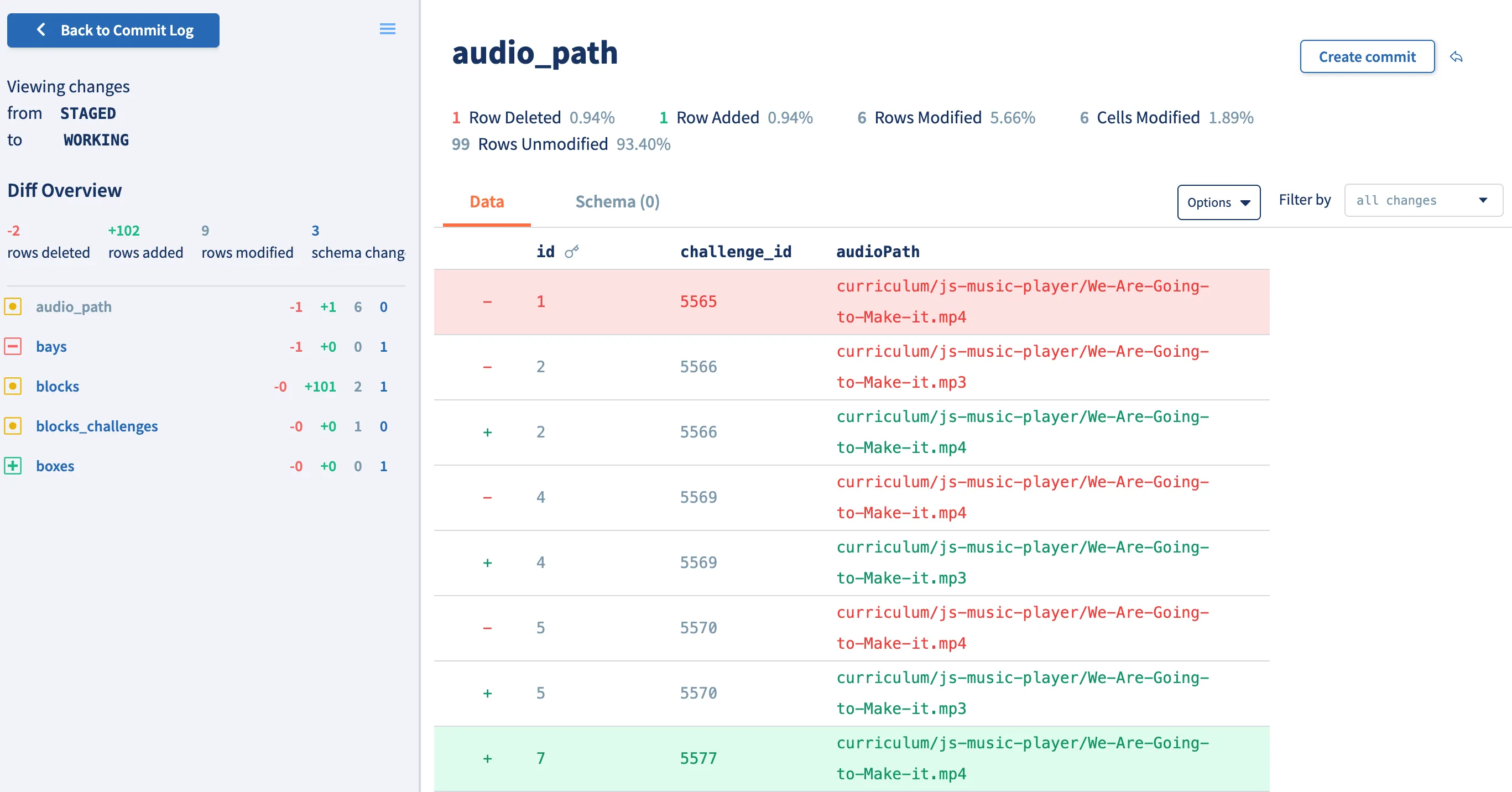The width and height of the screenshot is (1512, 792).
Task: Open the blocks table diff
Action: tap(58, 386)
